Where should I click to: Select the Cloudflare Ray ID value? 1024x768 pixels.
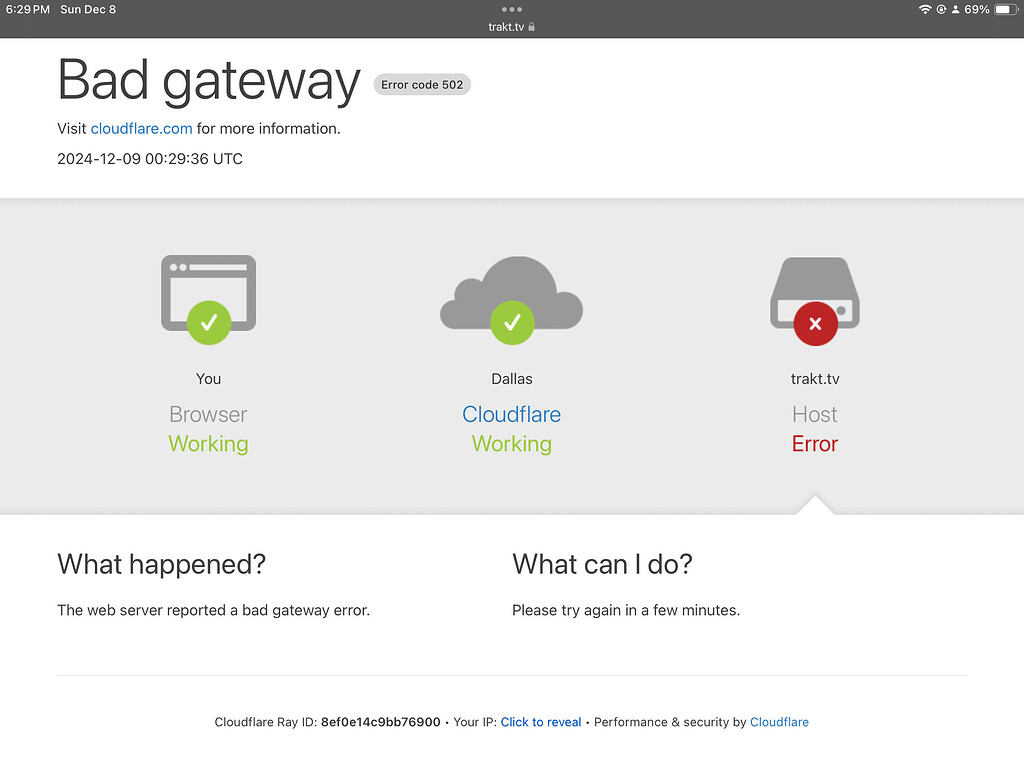(380, 722)
